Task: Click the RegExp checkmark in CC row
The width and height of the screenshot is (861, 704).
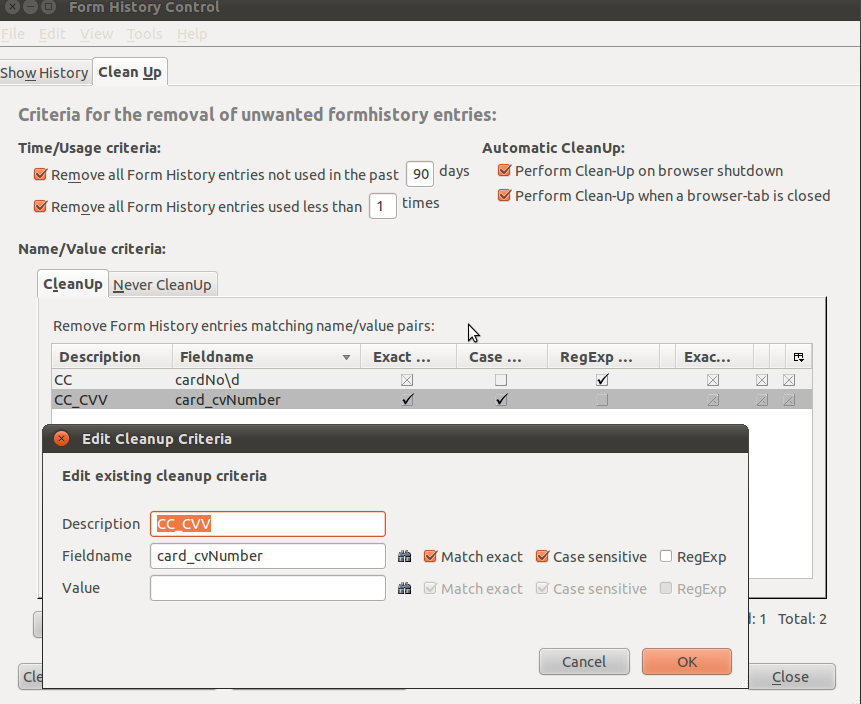Action: coord(602,379)
